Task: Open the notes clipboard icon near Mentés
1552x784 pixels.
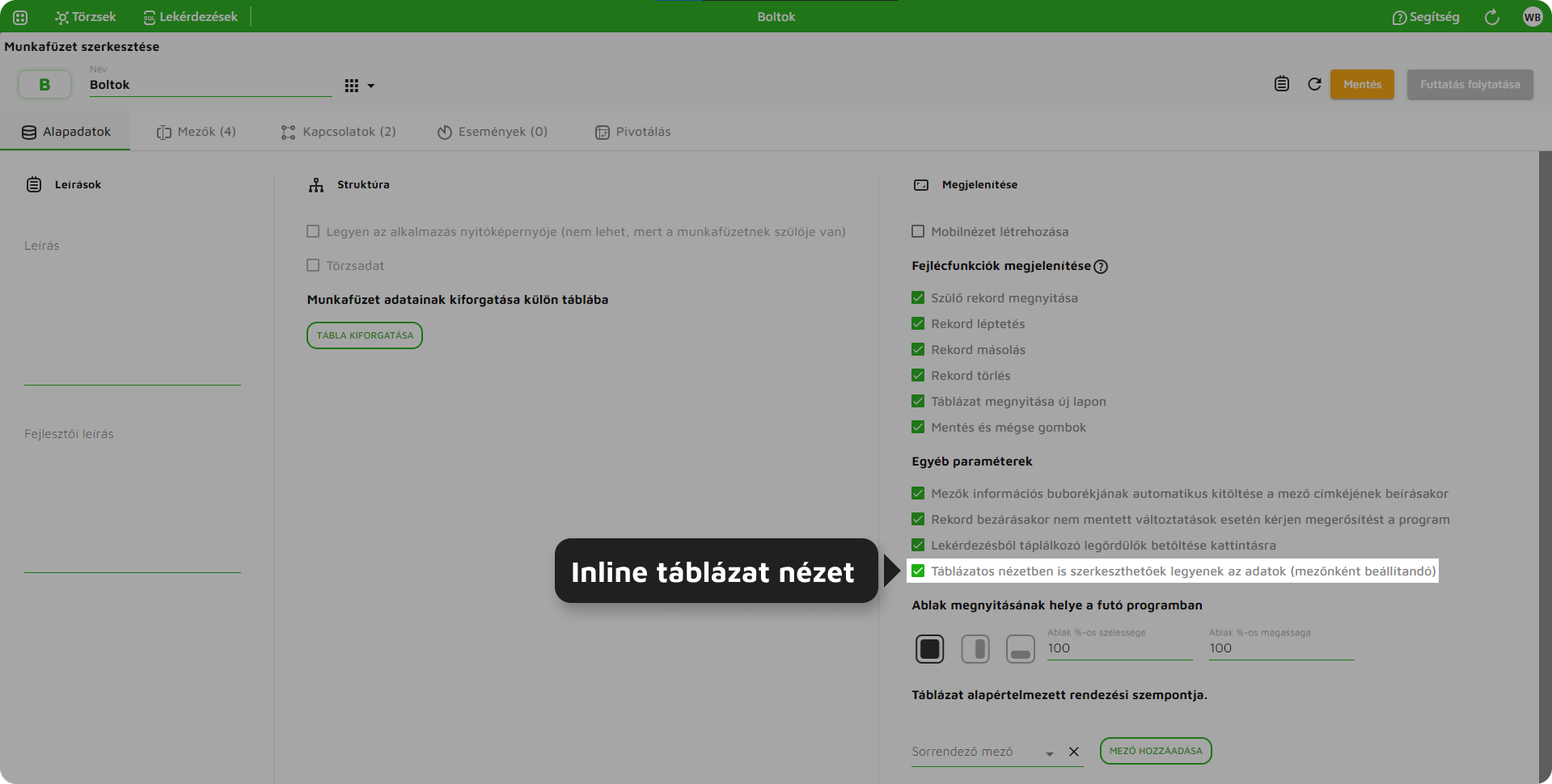Action: [x=1282, y=84]
